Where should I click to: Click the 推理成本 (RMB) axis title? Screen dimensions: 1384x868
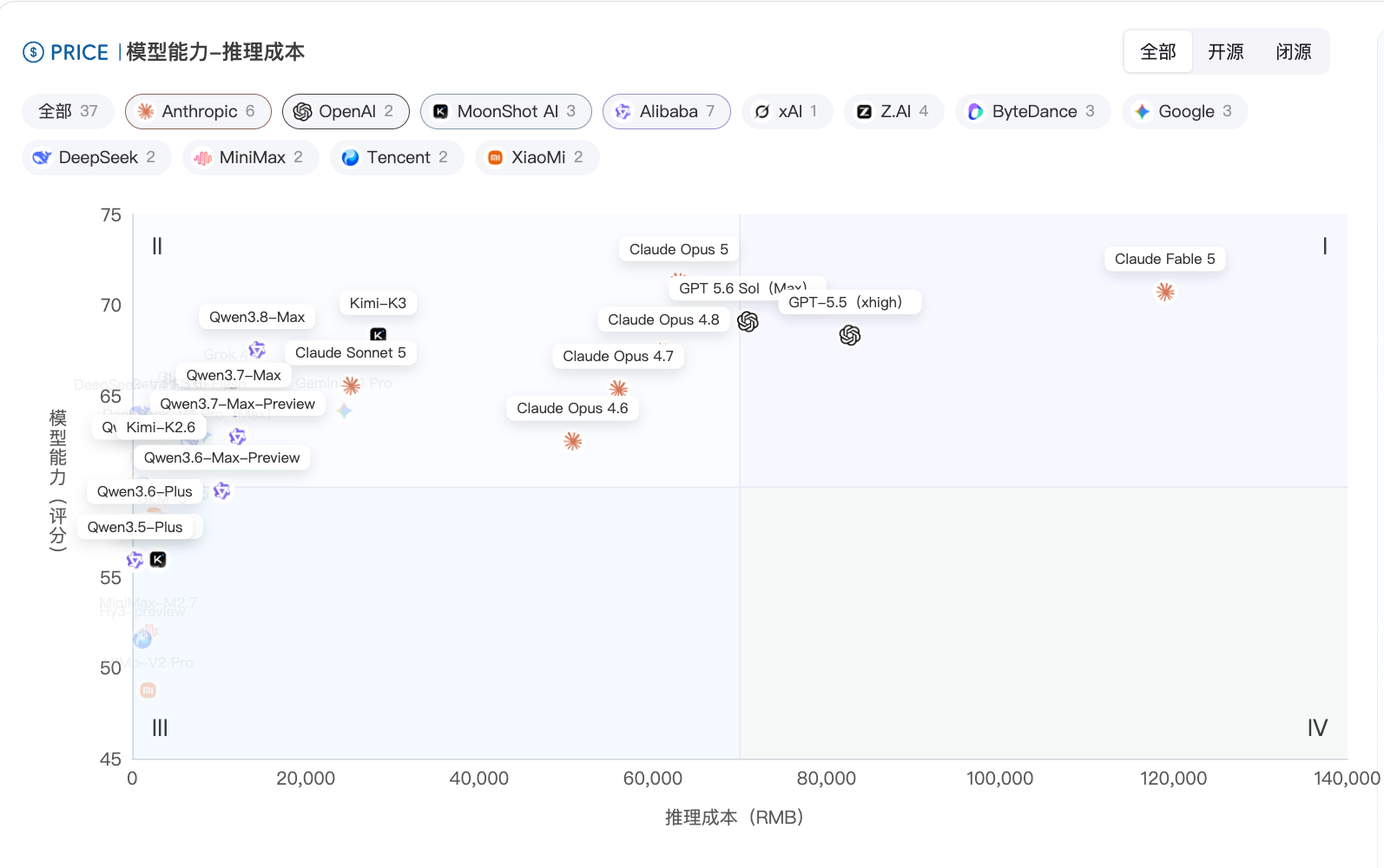point(735,817)
